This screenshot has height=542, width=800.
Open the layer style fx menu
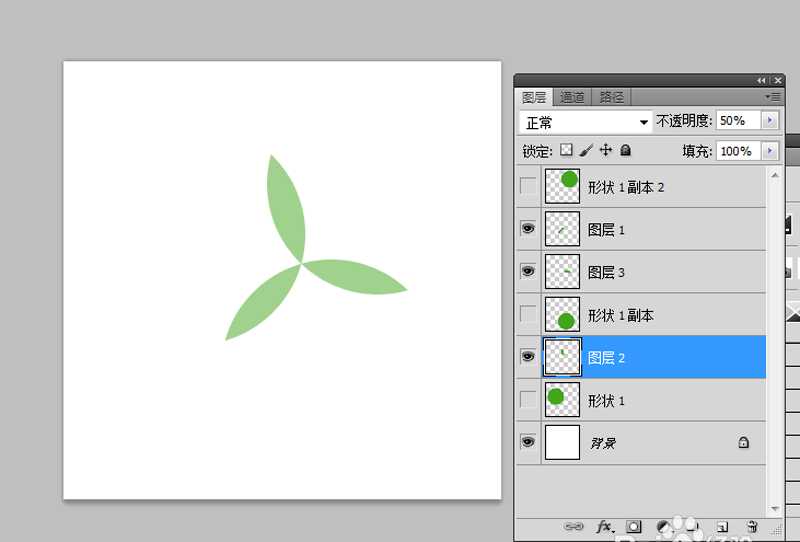coord(604,526)
